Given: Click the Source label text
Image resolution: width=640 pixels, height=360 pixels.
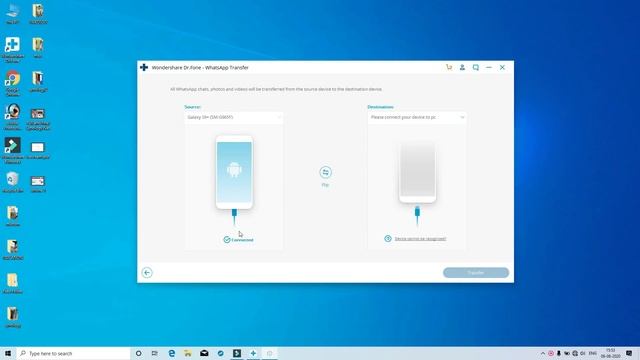Looking at the screenshot, I should point(193,107).
